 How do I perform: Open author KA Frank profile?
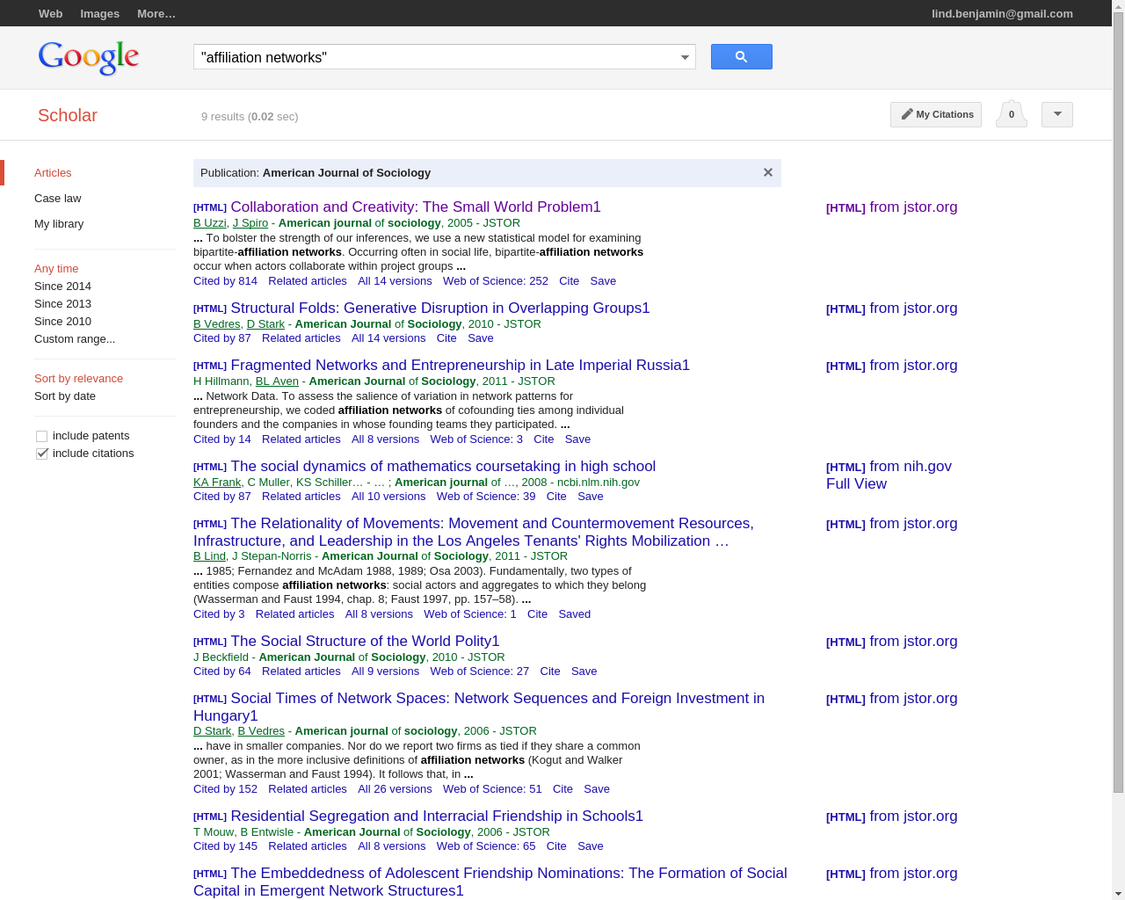pos(218,482)
